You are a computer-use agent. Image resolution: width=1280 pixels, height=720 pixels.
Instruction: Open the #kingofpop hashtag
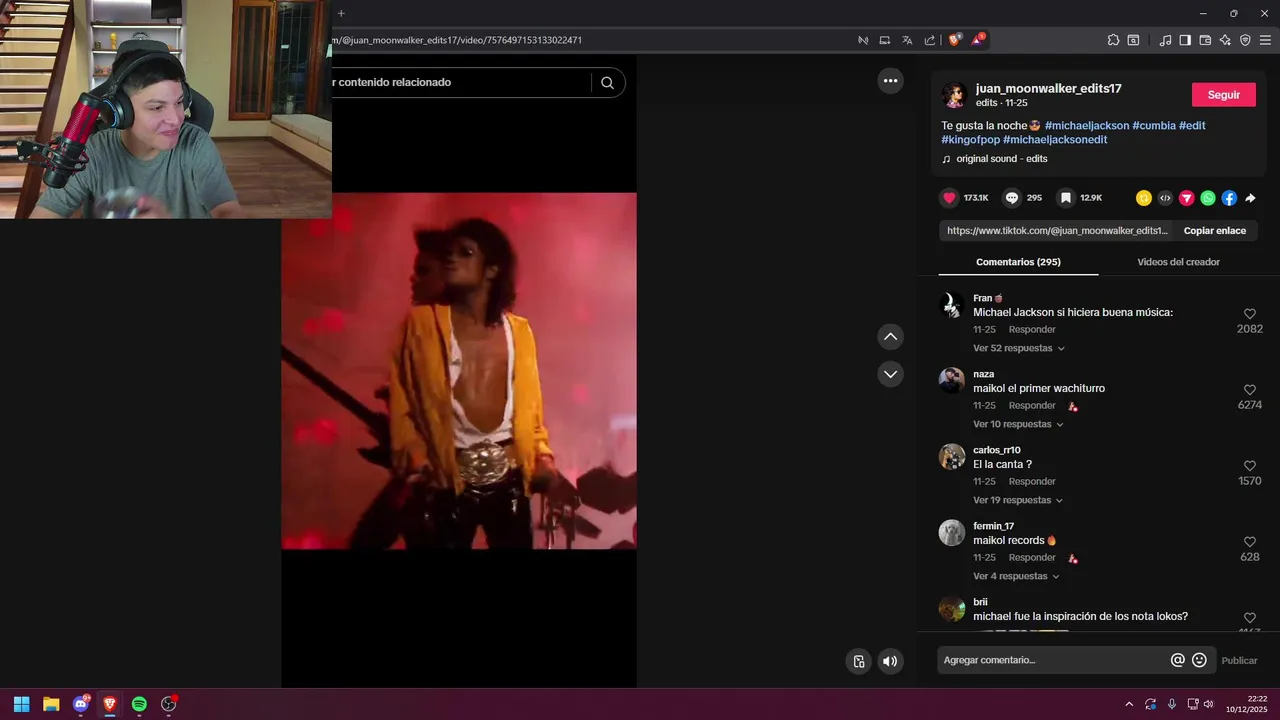coord(970,140)
